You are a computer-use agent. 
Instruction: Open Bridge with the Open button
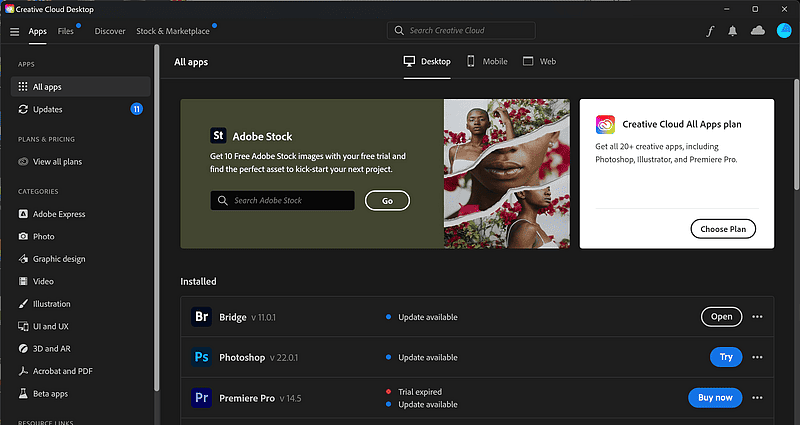pyautogui.click(x=721, y=317)
